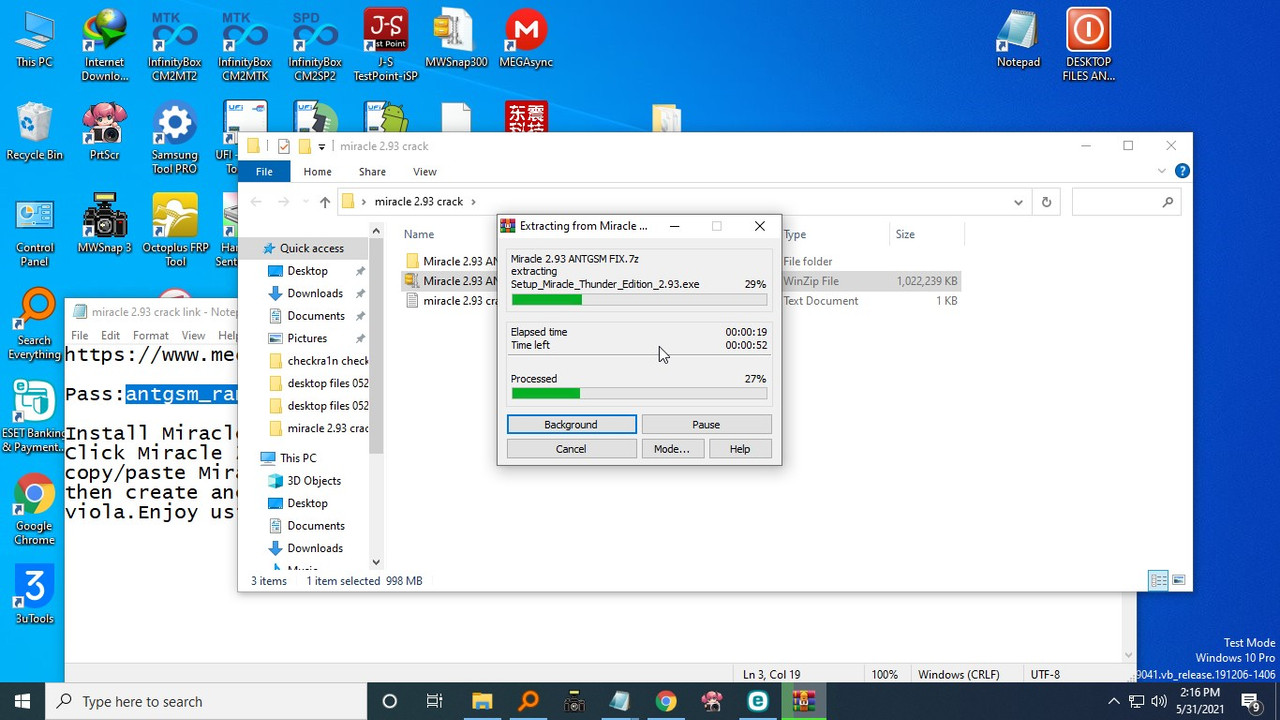Click the Processed total progress bar
Image resolution: width=1280 pixels, height=720 pixels.
coord(638,394)
